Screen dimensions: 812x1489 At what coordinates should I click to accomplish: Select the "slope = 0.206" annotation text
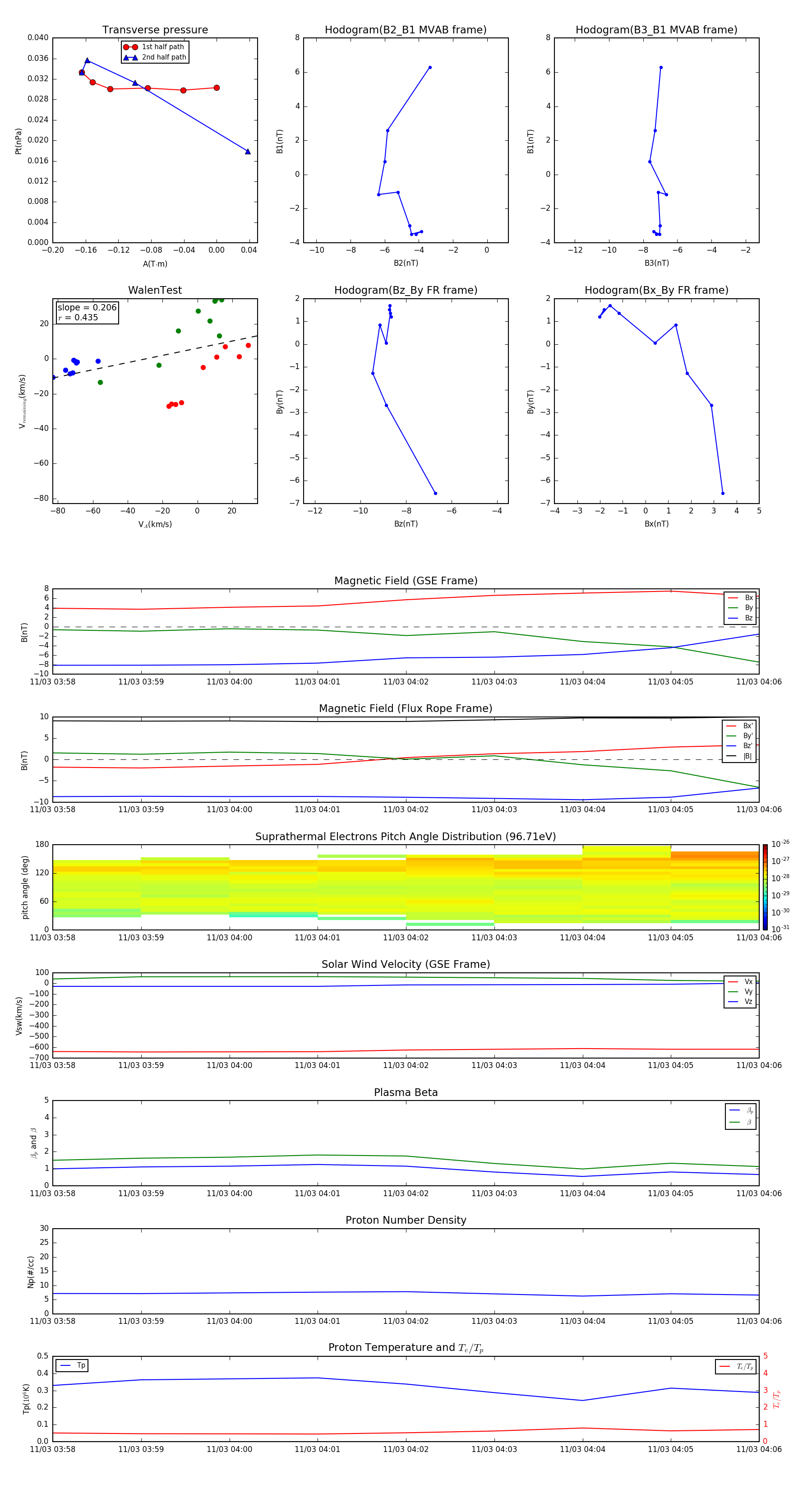pos(87,308)
